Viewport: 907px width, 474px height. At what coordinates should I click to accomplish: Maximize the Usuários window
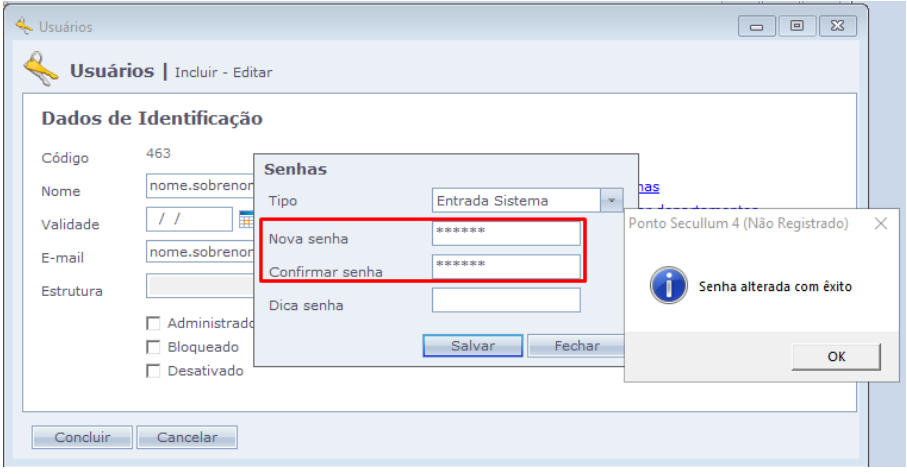pyautogui.click(x=797, y=27)
